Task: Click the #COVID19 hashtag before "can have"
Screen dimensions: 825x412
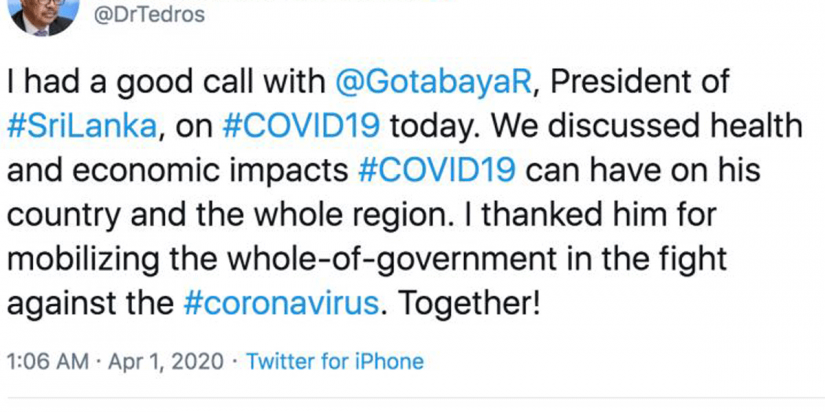Action: (437, 170)
